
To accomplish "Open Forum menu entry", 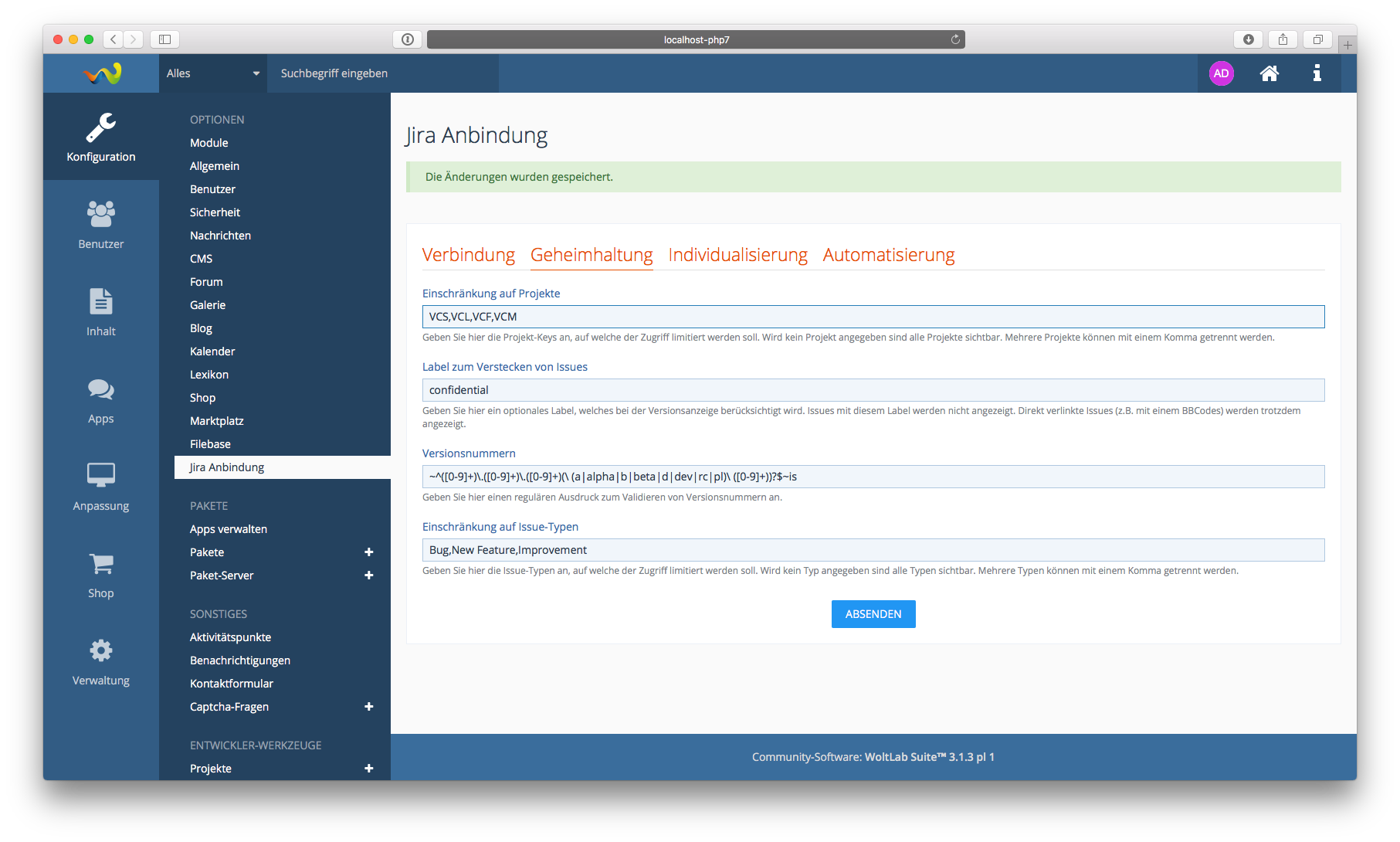I will pos(206,282).
